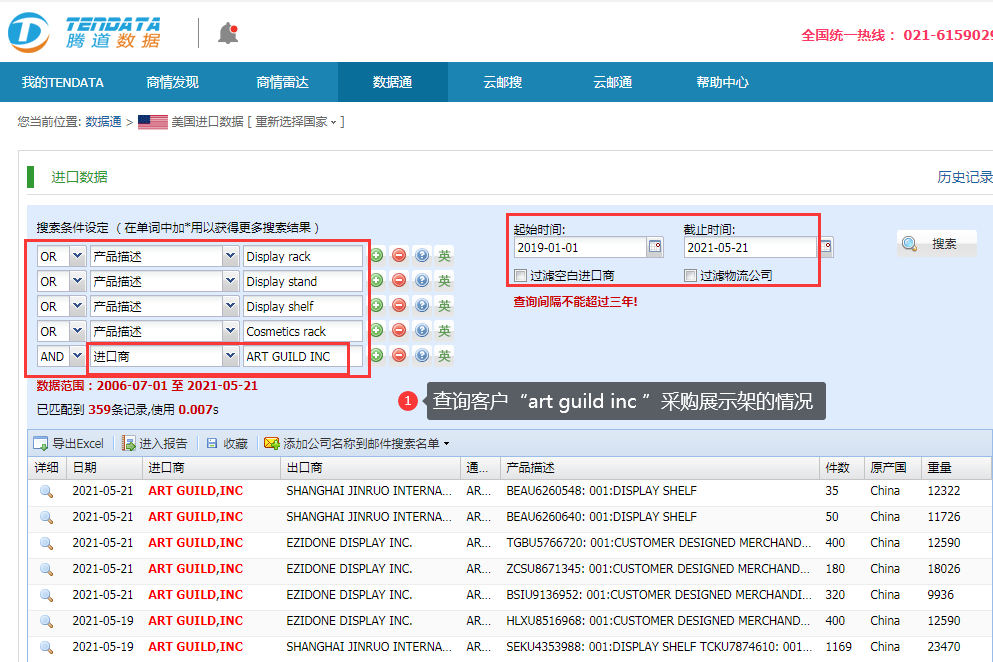This screenshot has height=662, width=993.
Task: Click the 英 icon beside Display rack
Action: pyautogui.click(x=445, y=256)
